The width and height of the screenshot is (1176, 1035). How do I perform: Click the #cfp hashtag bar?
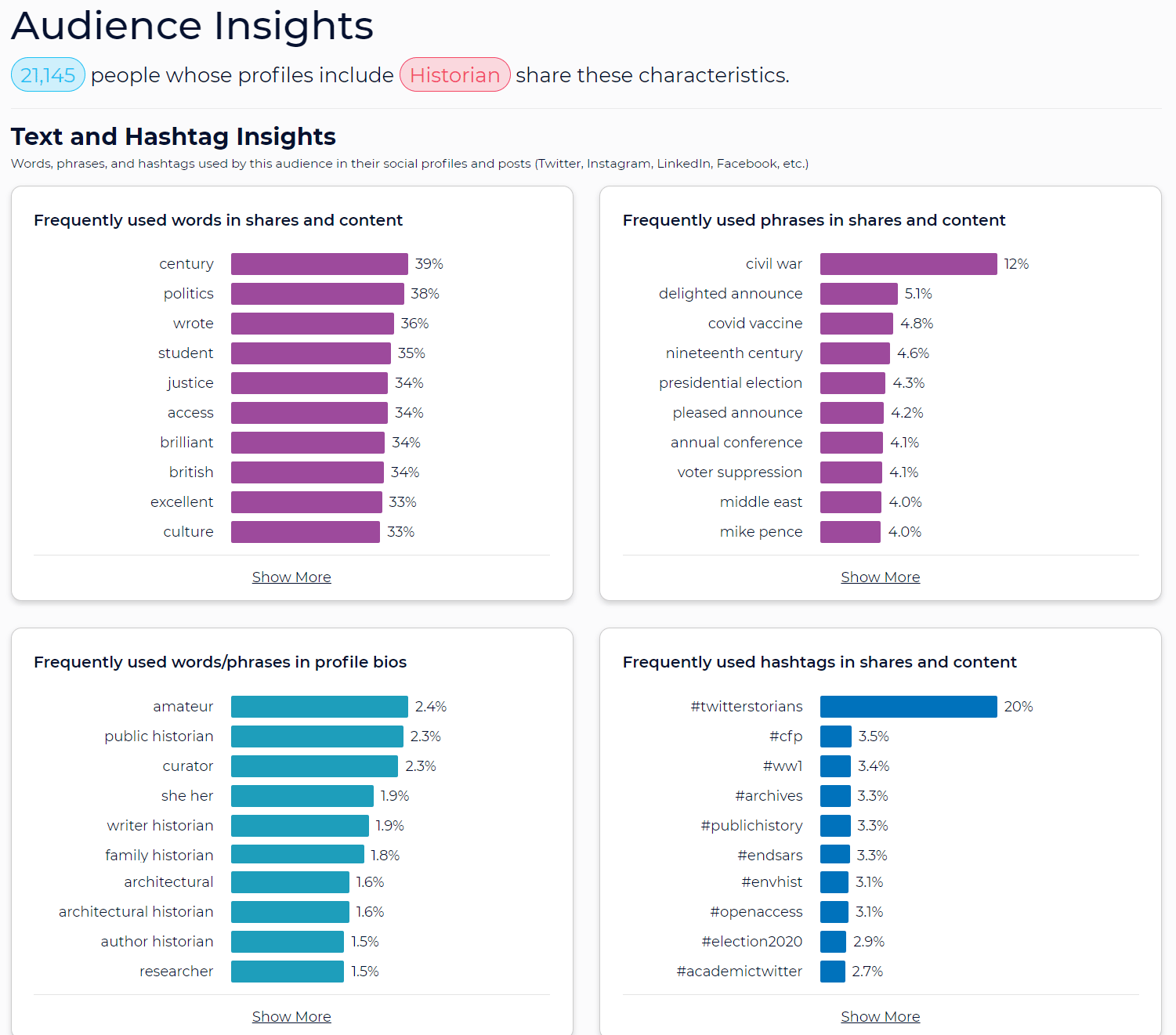tap(836, 736)
